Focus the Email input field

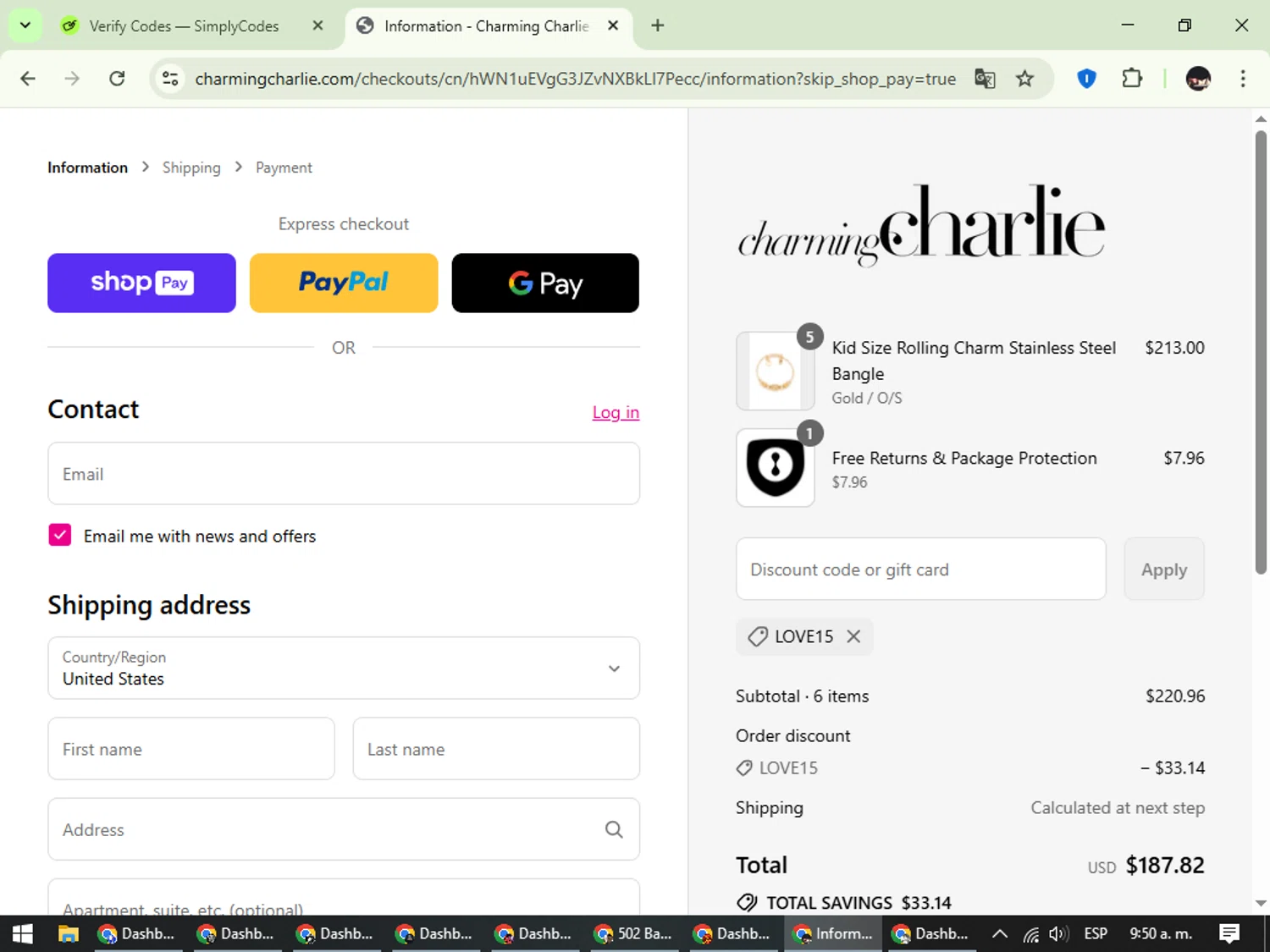(344, 474)
